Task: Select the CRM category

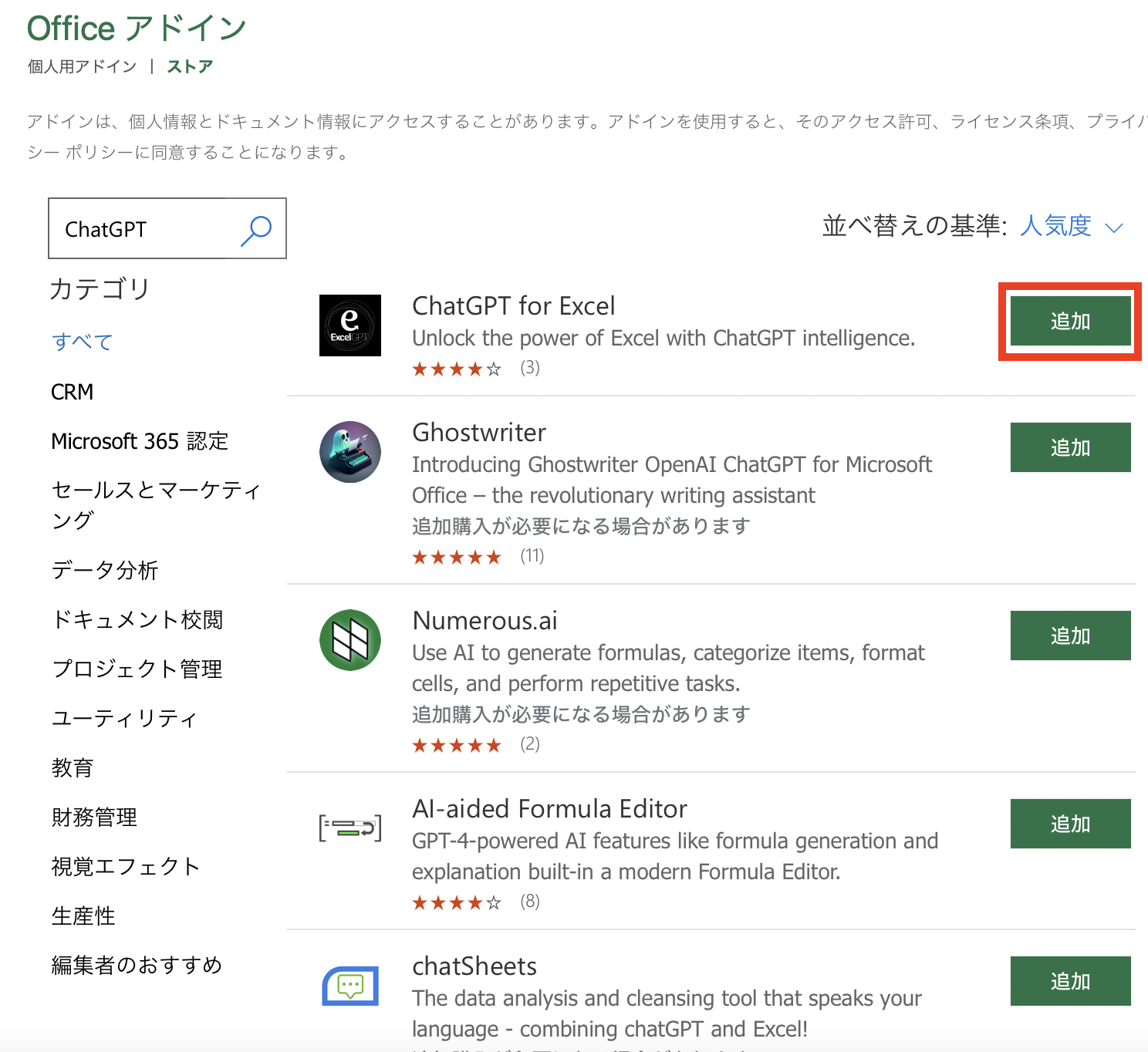Action: tap(72, 392)
